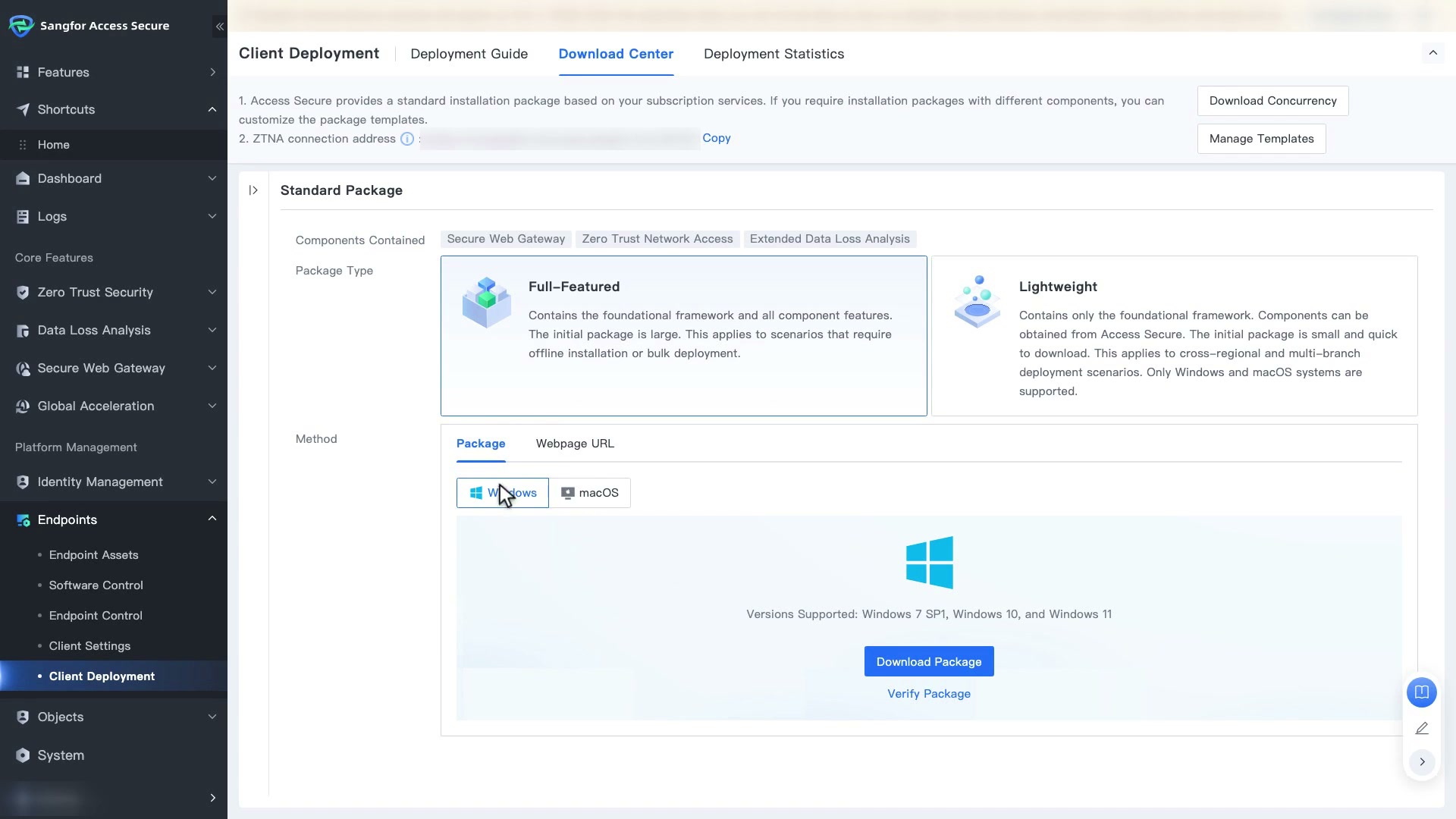Collapse the Client Deployment header with the up caret
Image resolution: width=1456 pixels, height=819 pixels.
[x=1433, y=53]
